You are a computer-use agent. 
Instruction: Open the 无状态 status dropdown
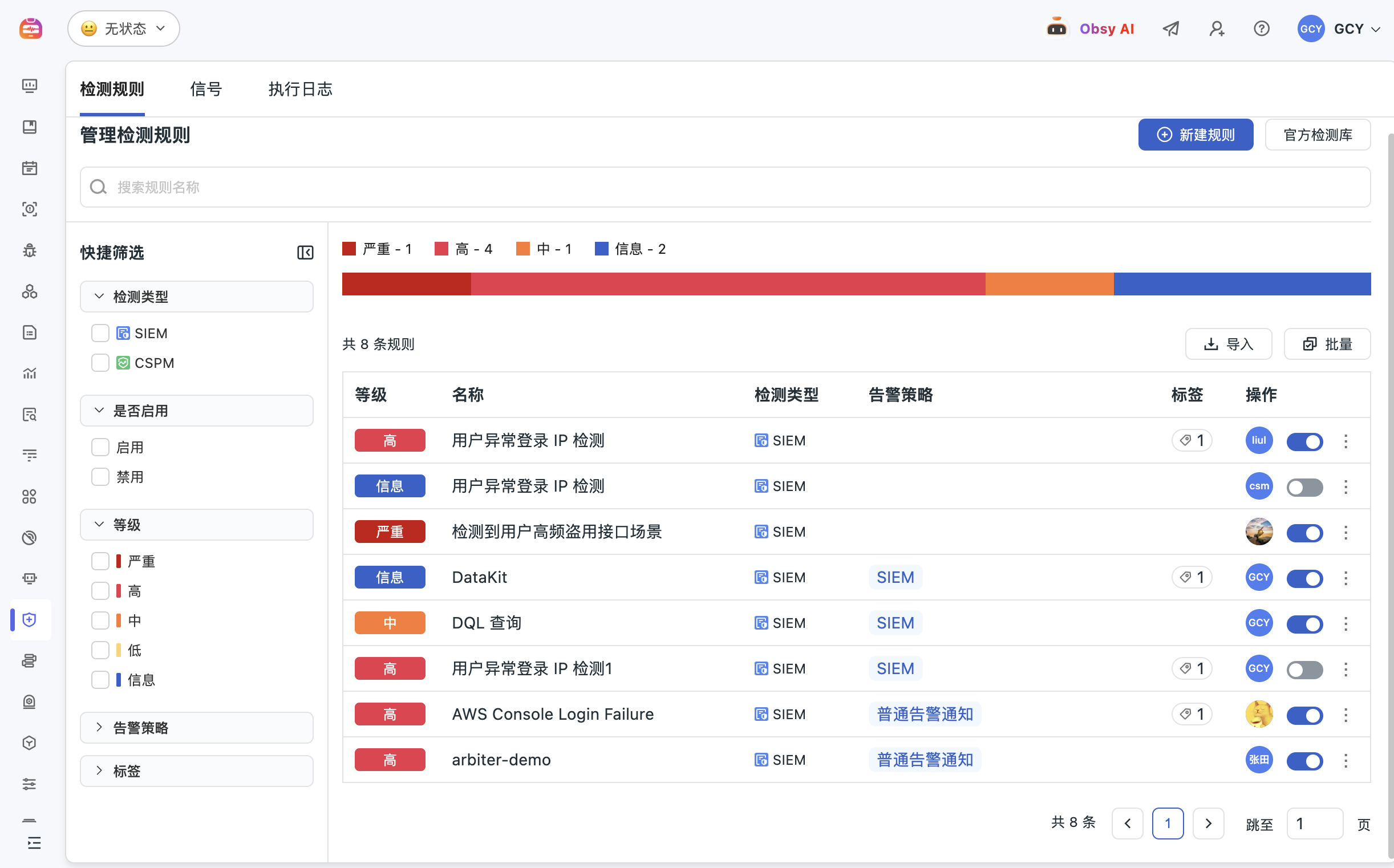(x=123, y=28)
